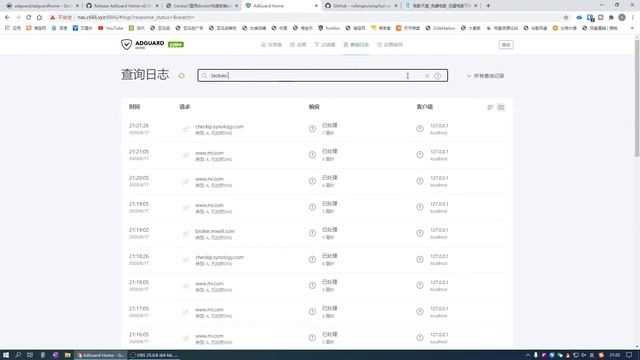This screenshot has width=640, height=360.
Task: Expand the all queries filter dropdown
Action: pos(485,76)
